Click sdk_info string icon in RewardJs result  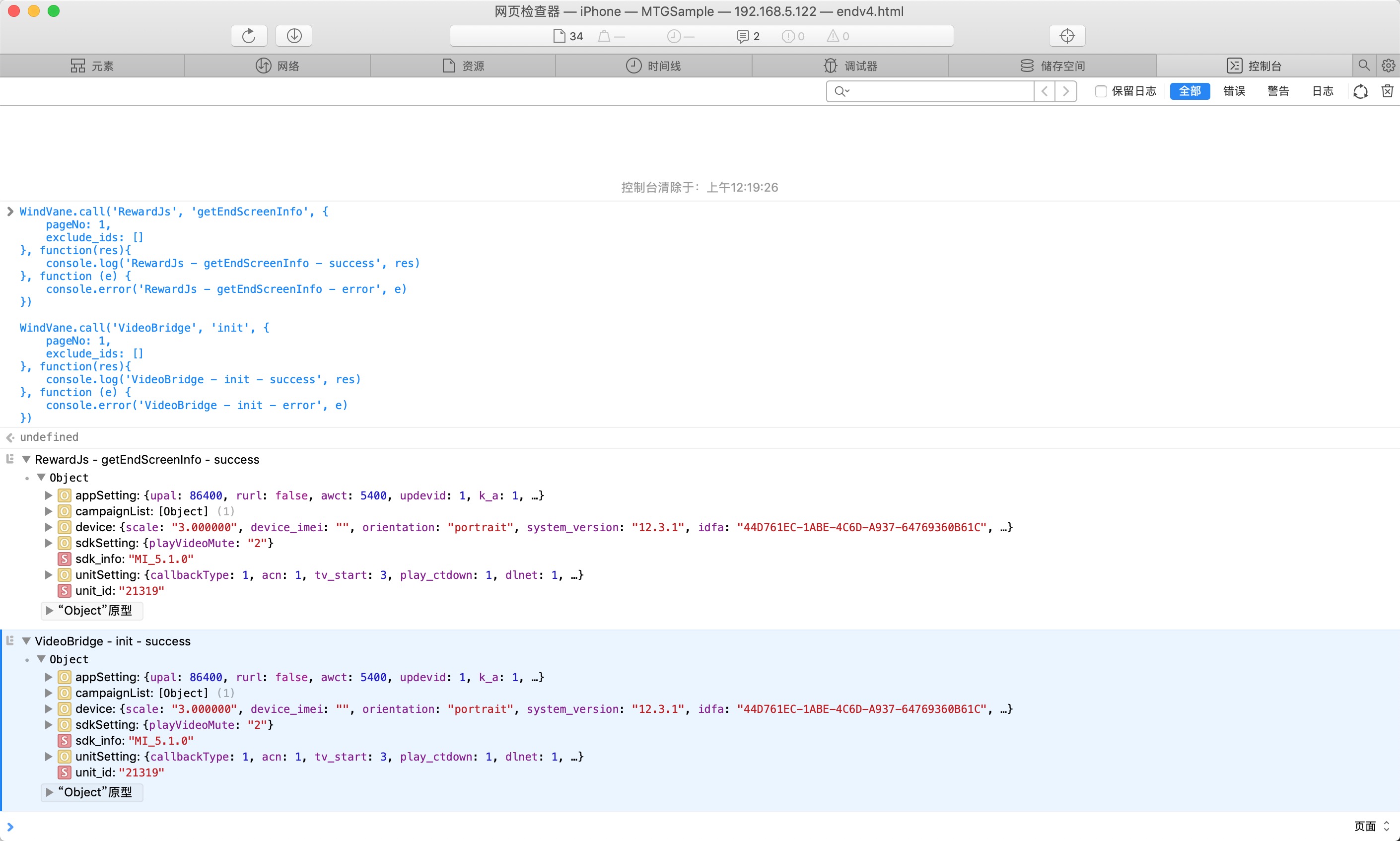[65, 559]
